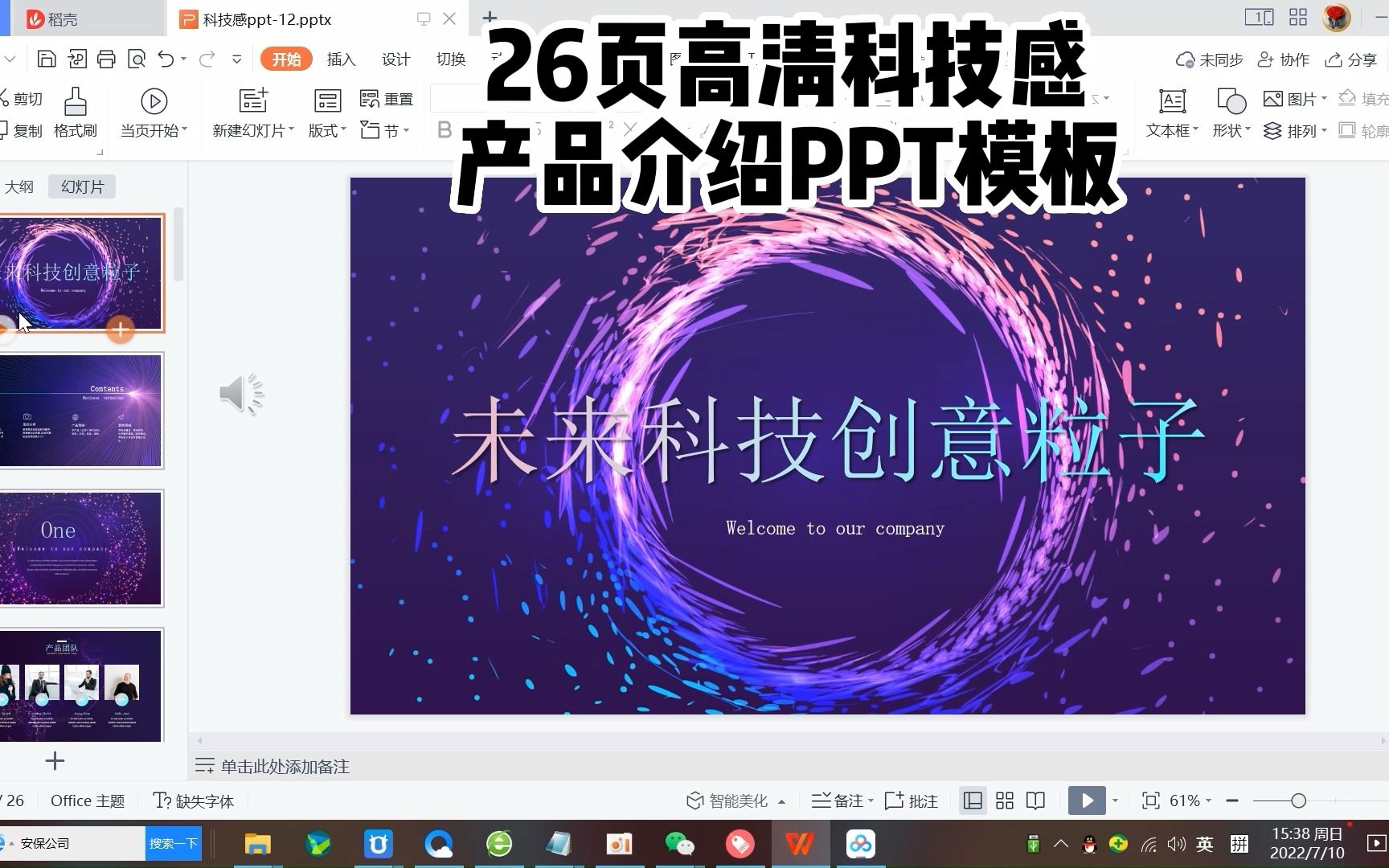
Task: Expand the 版式 layout dropdown label
Action: [x=327, y=130]
